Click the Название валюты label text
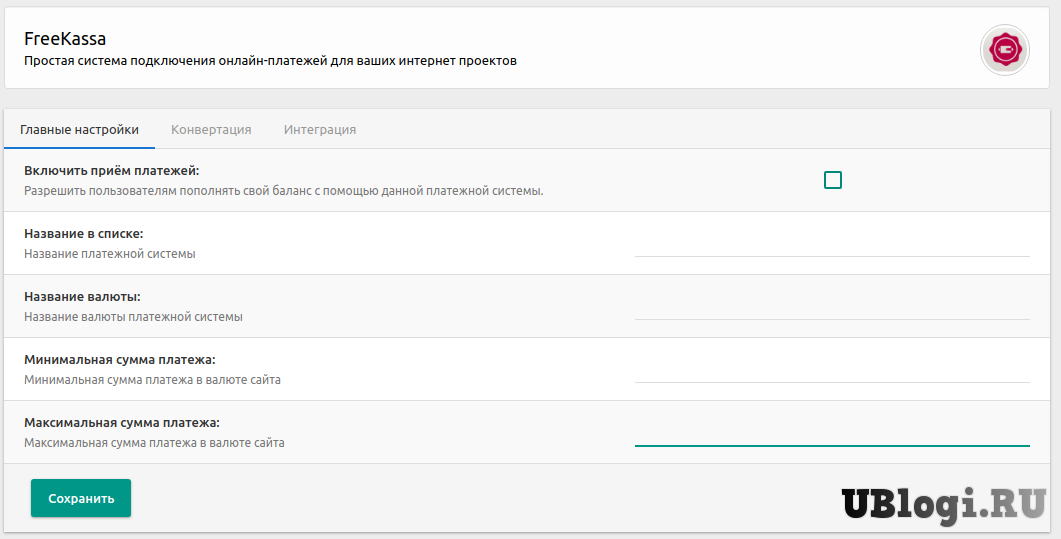The image size is (1061, 539). point(82,297)
